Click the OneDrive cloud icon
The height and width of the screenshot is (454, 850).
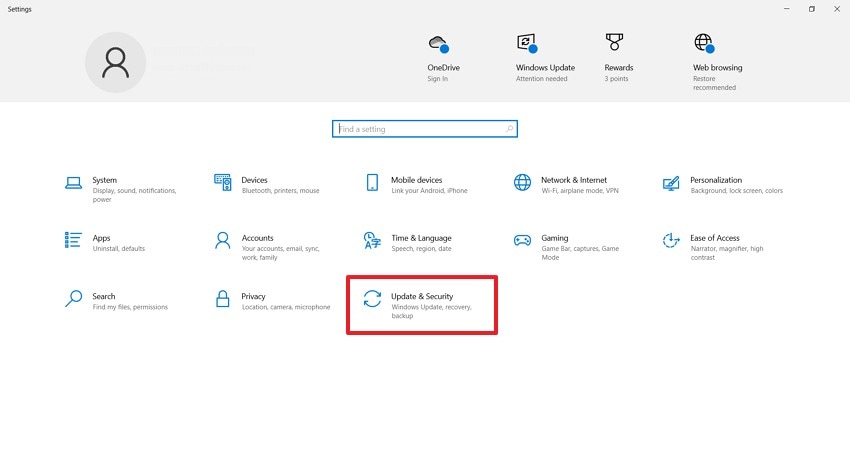(x=439, y=44)
